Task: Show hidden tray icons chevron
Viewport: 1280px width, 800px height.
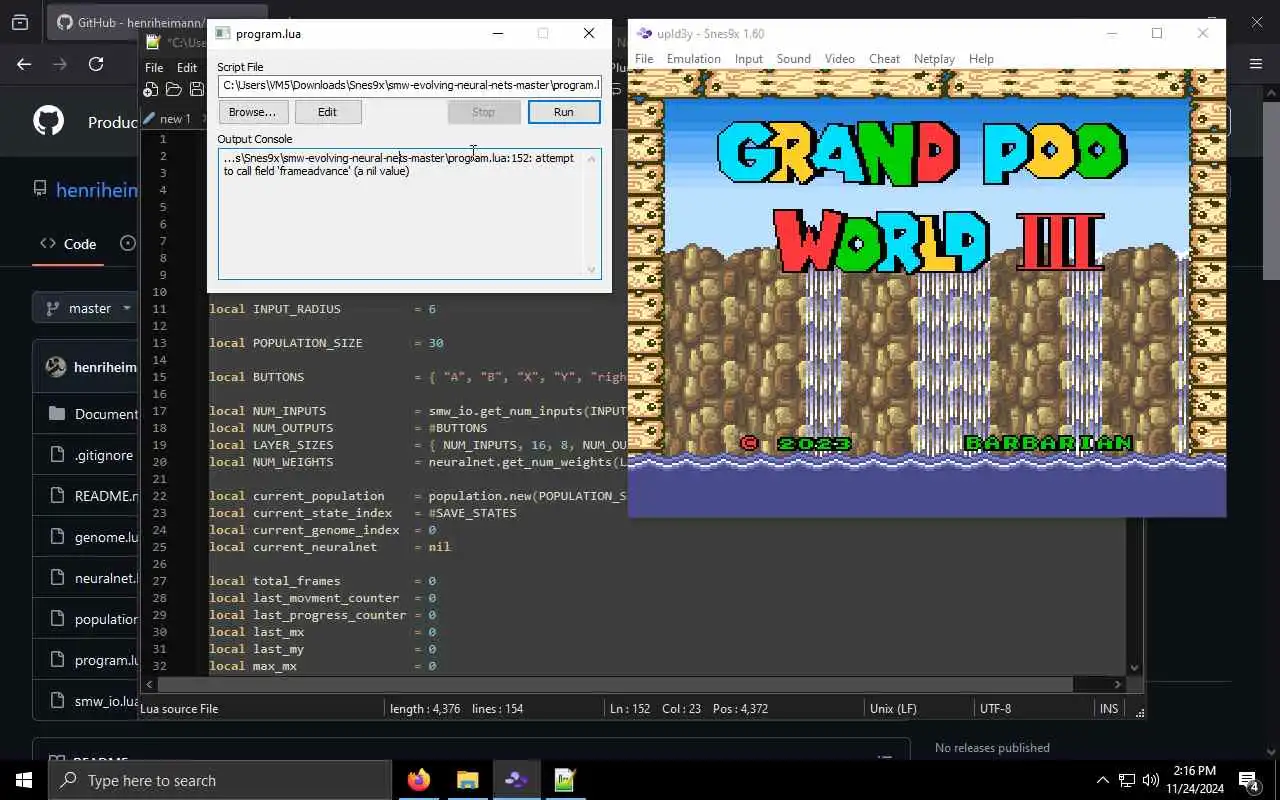Action: tap(1103, 780)
